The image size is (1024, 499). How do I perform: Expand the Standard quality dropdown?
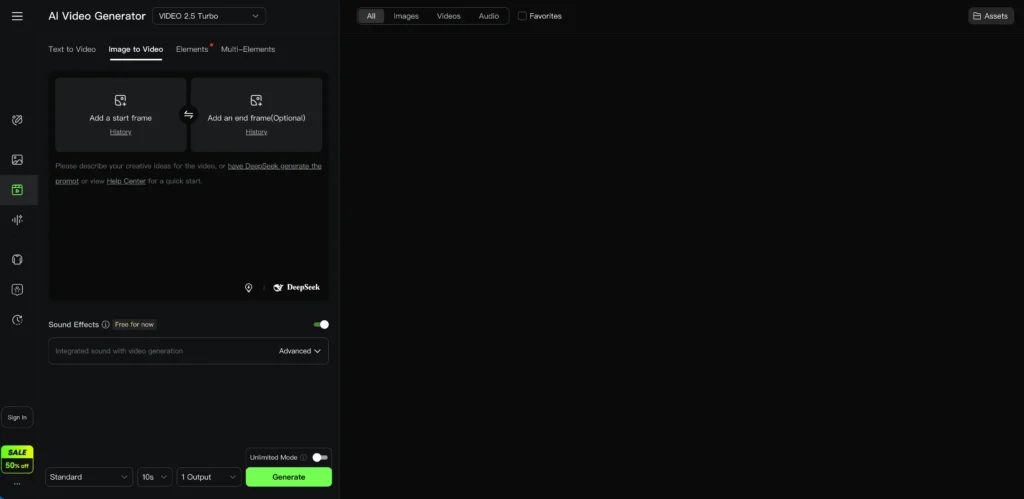pyautogui.click(x=89, y=477)
